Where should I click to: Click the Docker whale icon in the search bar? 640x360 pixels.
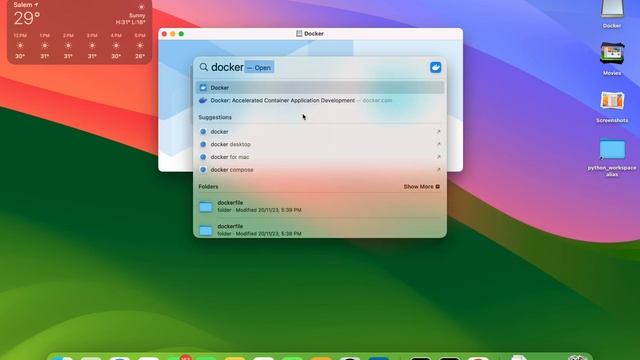tap(436, 67)
